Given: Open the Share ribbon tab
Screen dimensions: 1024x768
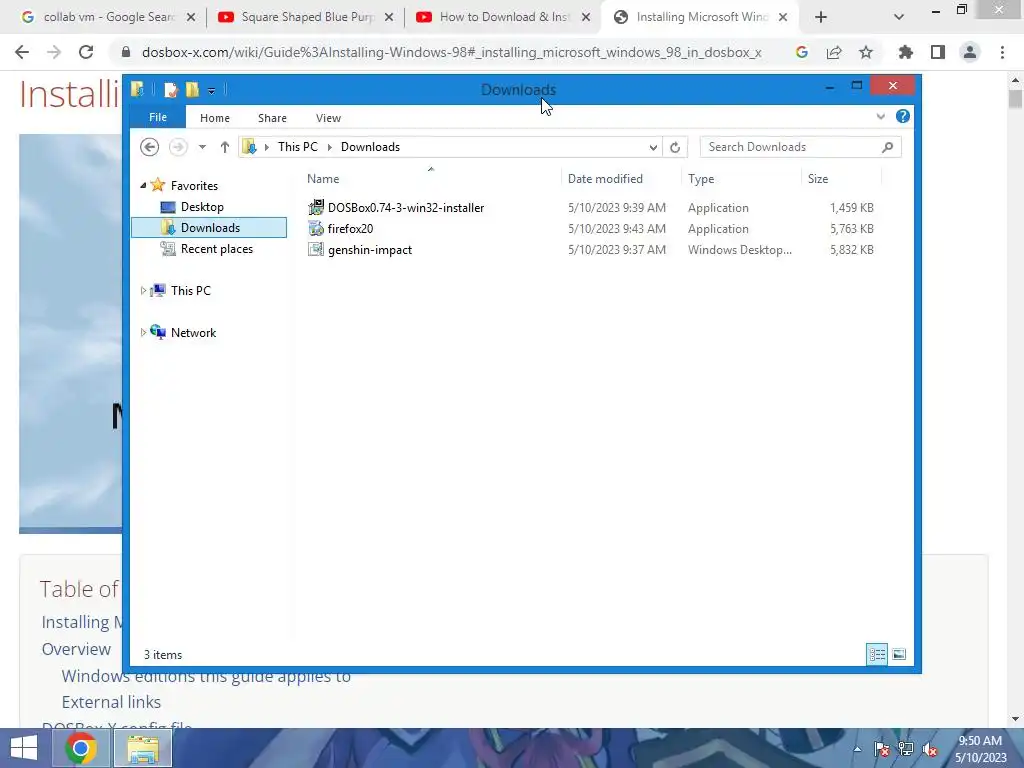Looking at the screenshot, I should tap(272, 118).
